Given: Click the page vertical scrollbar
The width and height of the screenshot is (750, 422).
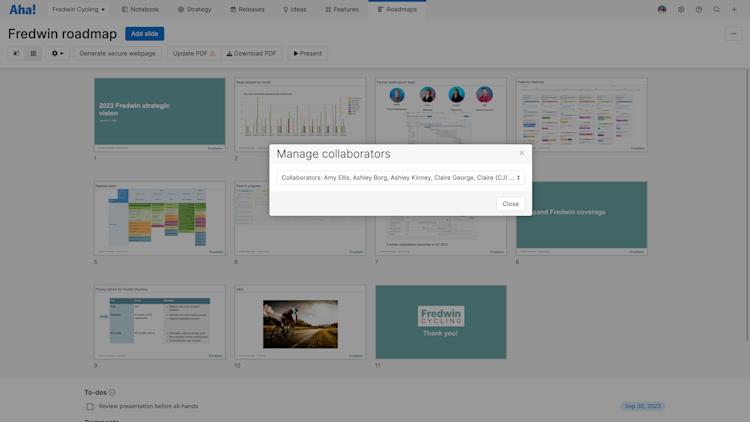Looking at the screenshot, I should click(748, 206).
